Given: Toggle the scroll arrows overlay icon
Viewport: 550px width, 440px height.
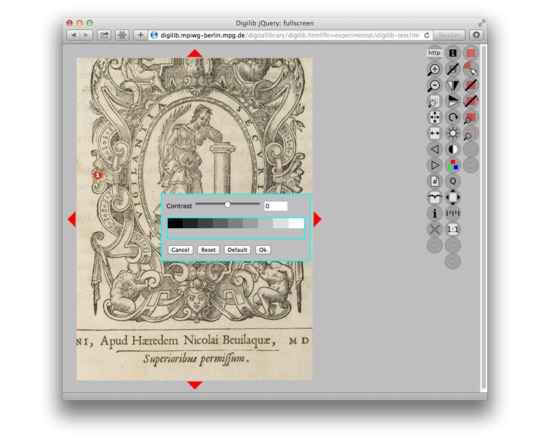Looking at the screenshot, I should pos(453,197).
